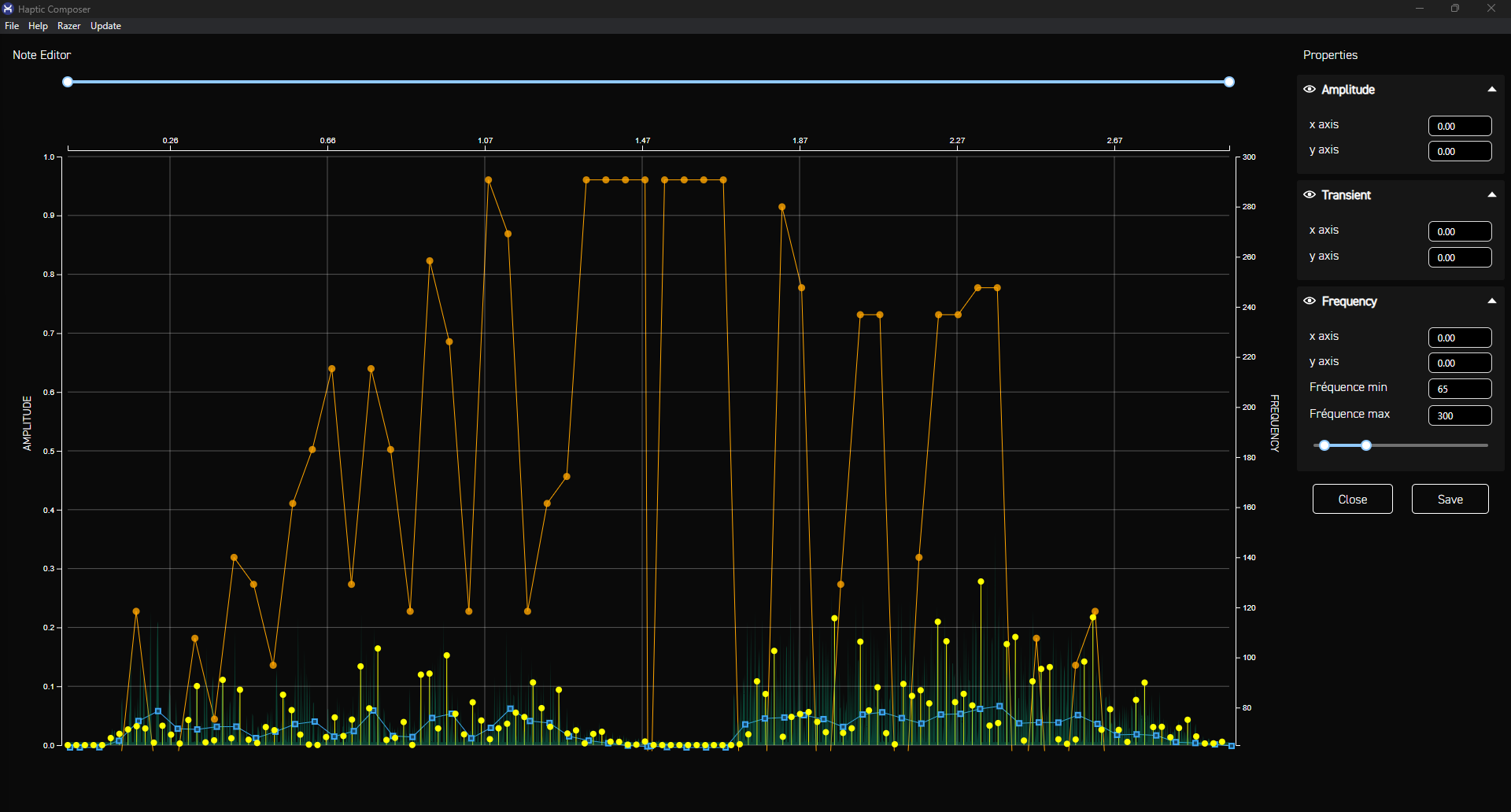
Task: Click Transient x axis input field
Action: (x=1460, y=231)
